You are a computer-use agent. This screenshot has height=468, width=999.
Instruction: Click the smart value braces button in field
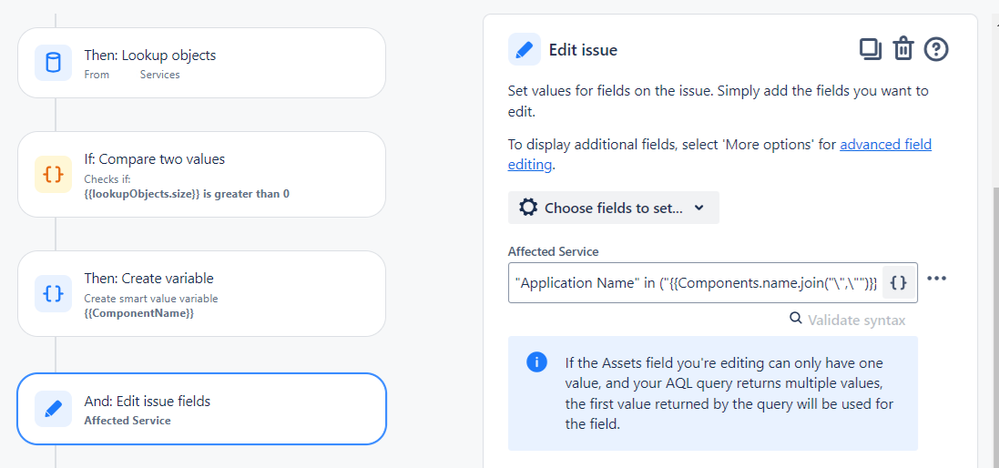[898, 283]
